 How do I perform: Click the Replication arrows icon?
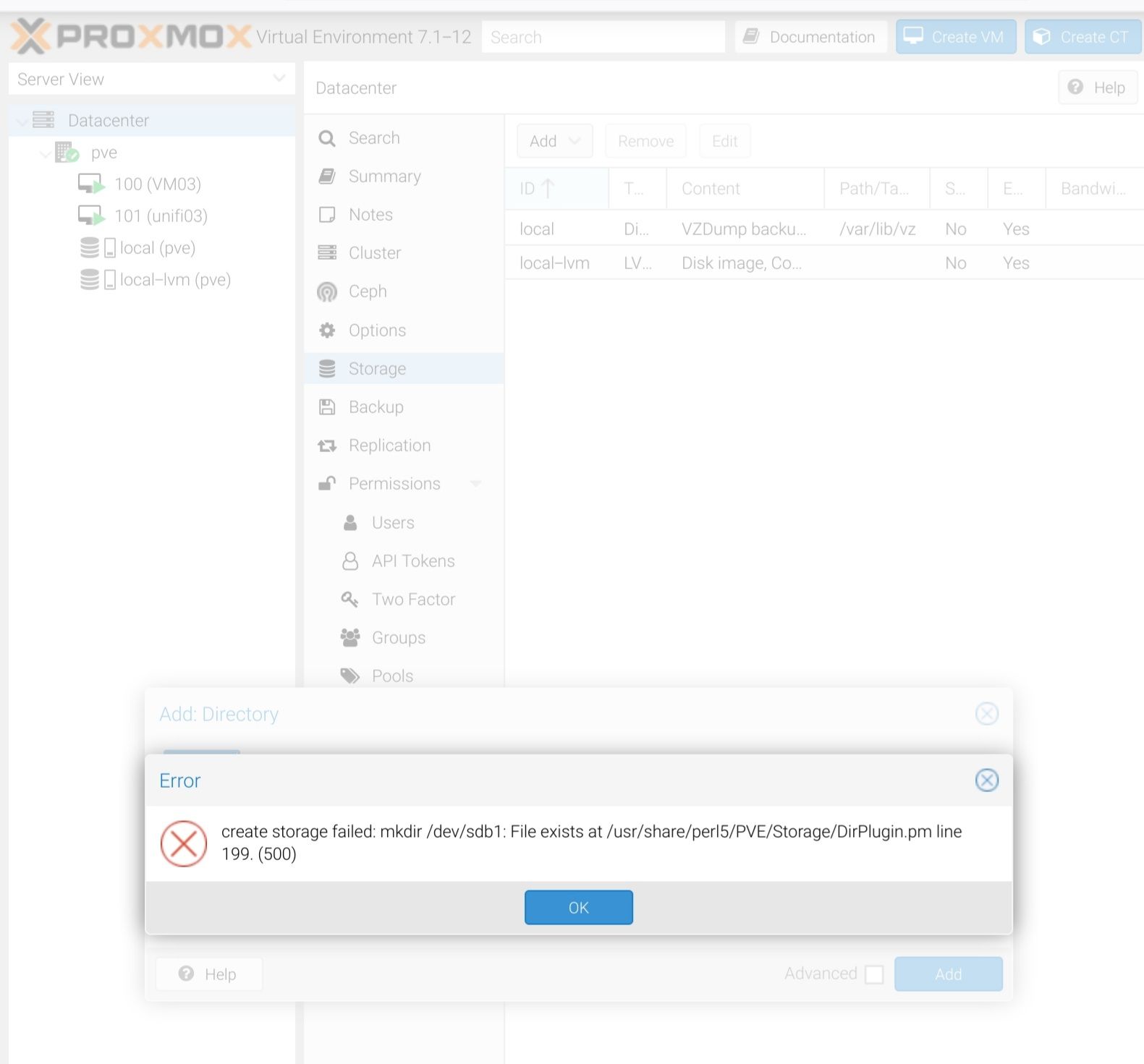coord(327,446)
